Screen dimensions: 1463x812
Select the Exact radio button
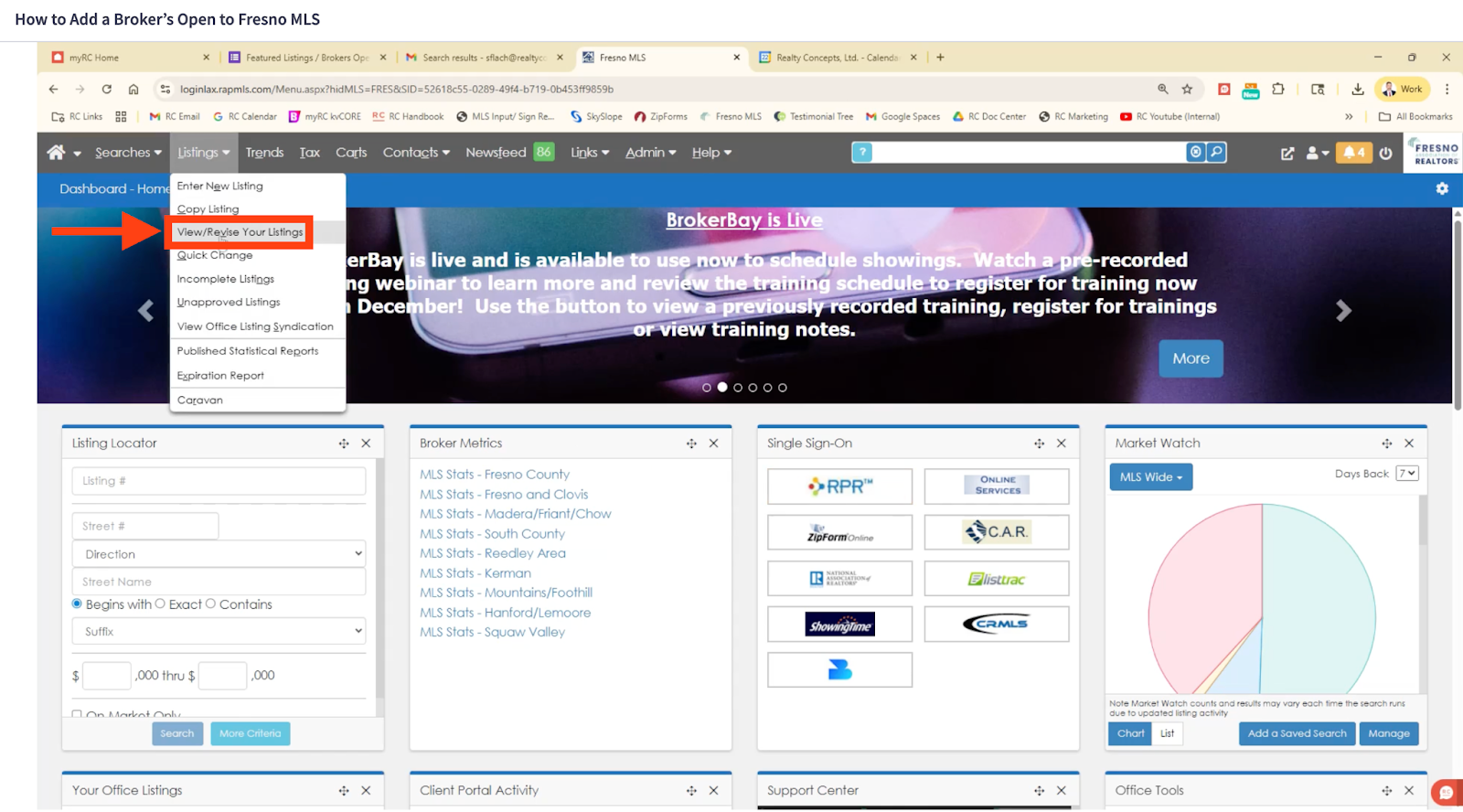[x=160, y=604]
